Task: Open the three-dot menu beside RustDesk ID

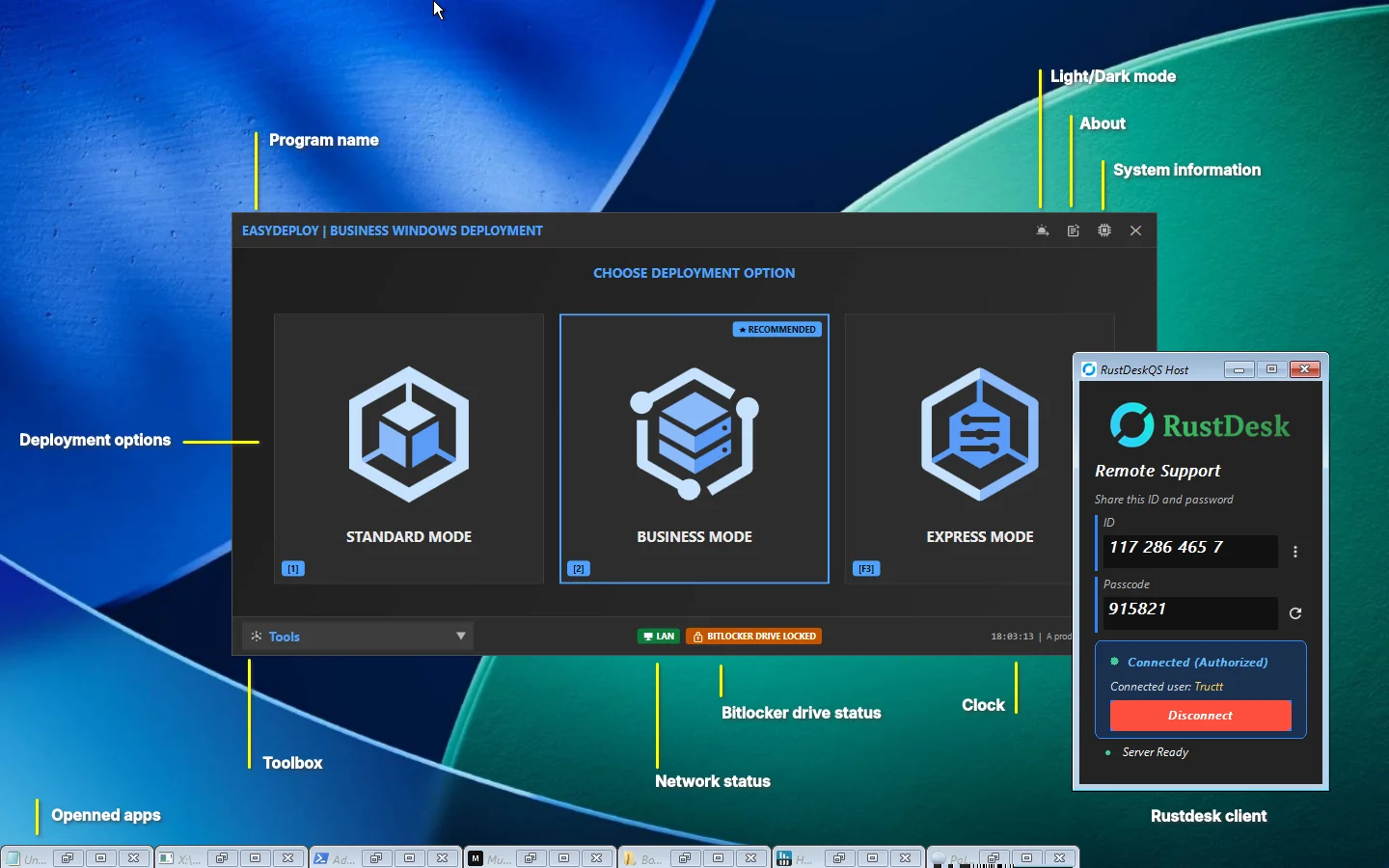Action: point(1295,552)
